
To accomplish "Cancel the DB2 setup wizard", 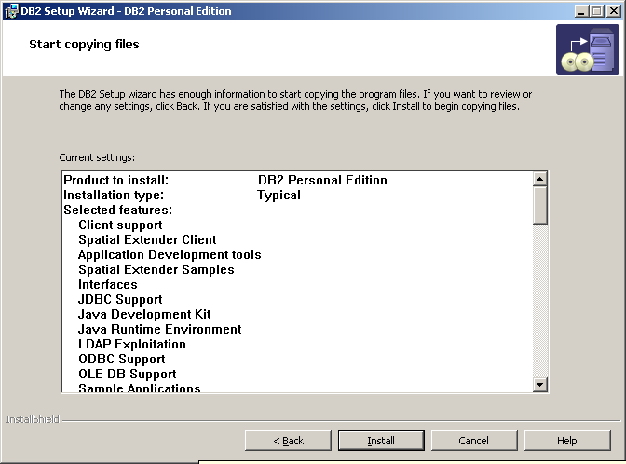I will [x=474, y=440].
